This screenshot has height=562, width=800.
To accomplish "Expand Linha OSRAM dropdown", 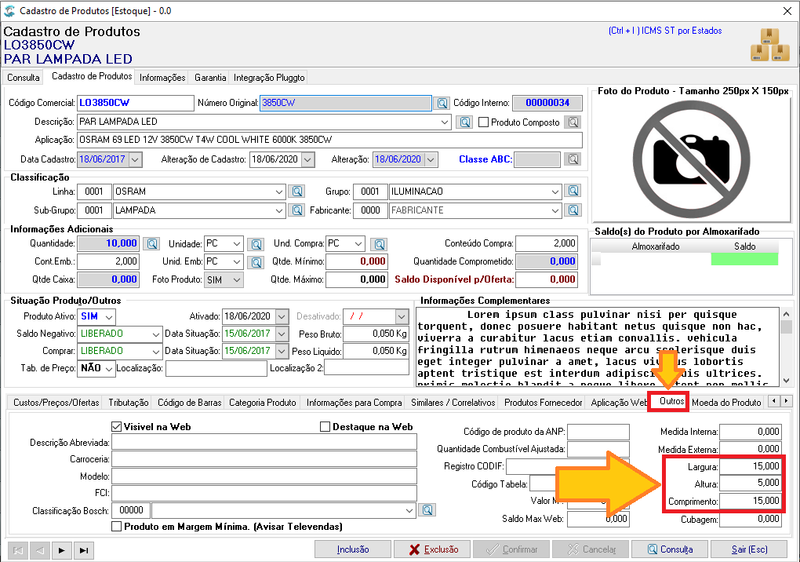I will (279, 192).
